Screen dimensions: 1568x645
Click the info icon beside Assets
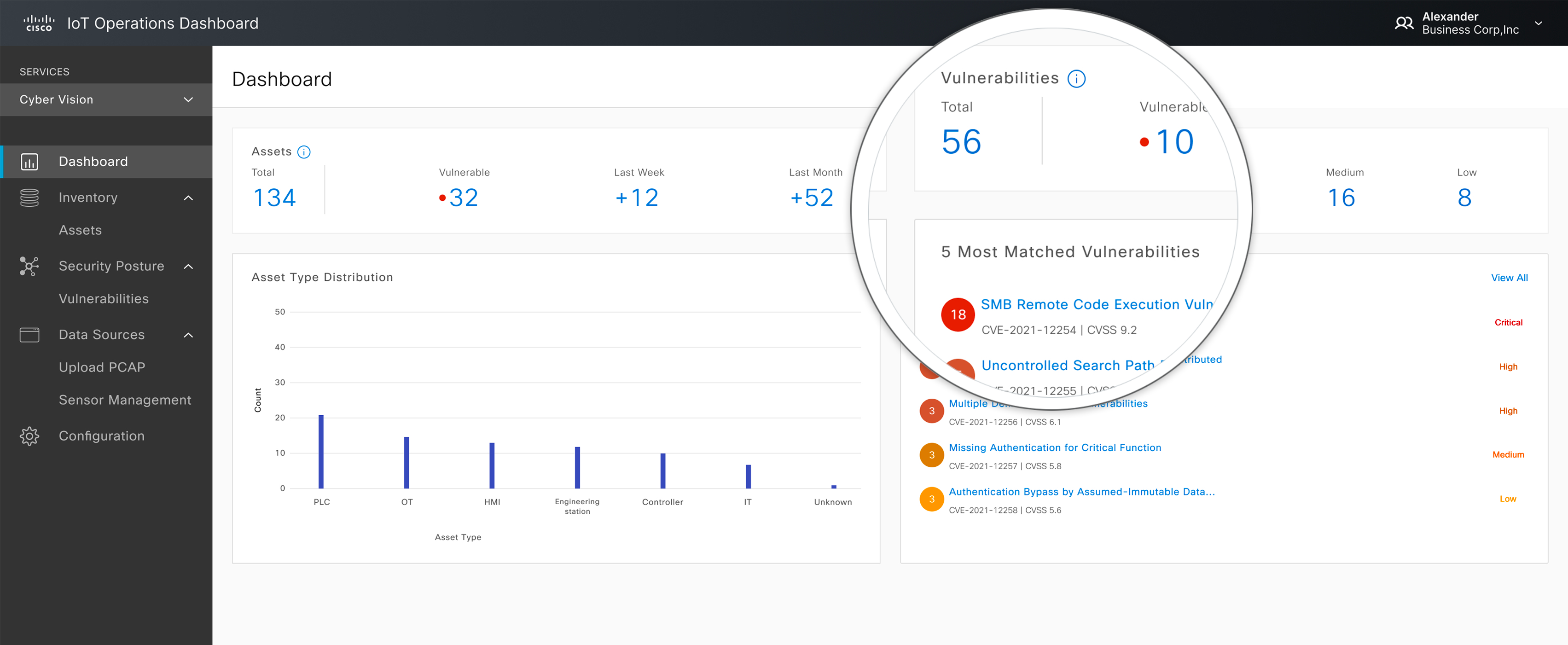pyautogui.click(x=304, y=152)
